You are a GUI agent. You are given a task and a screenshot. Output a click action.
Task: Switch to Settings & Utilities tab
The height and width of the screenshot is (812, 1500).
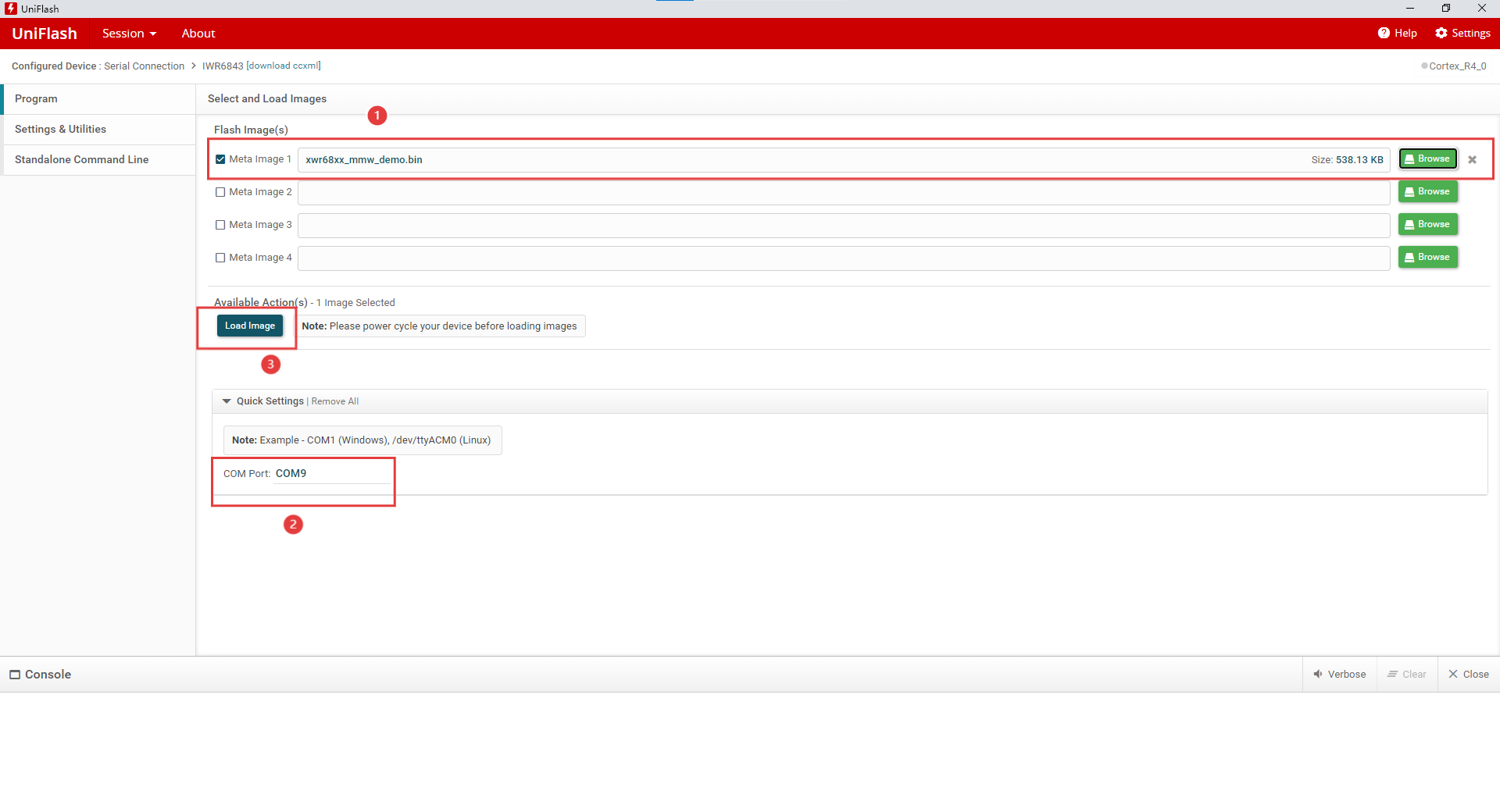(99, 130)
